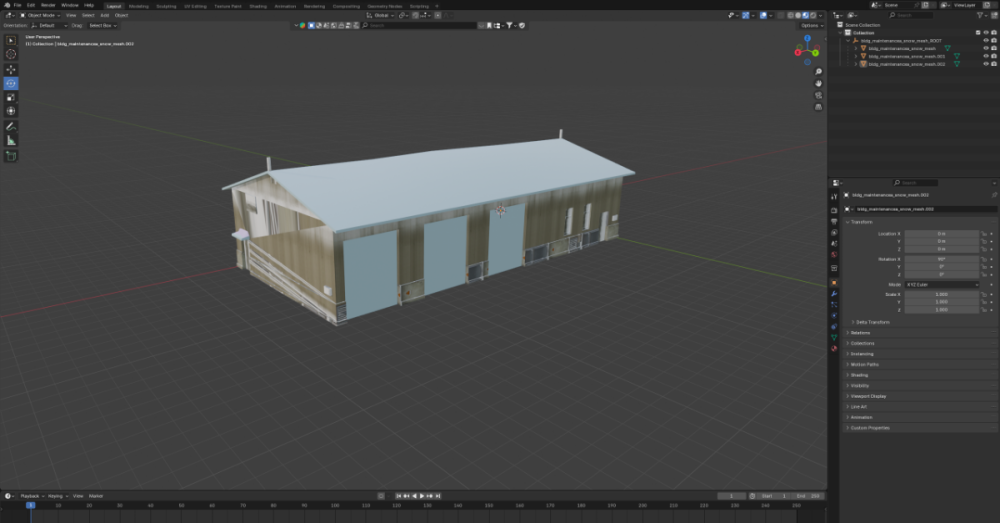The height and width of the screenshot is (523, 1000).
Task: Click the viewport Options button
Action: (809, 25)
